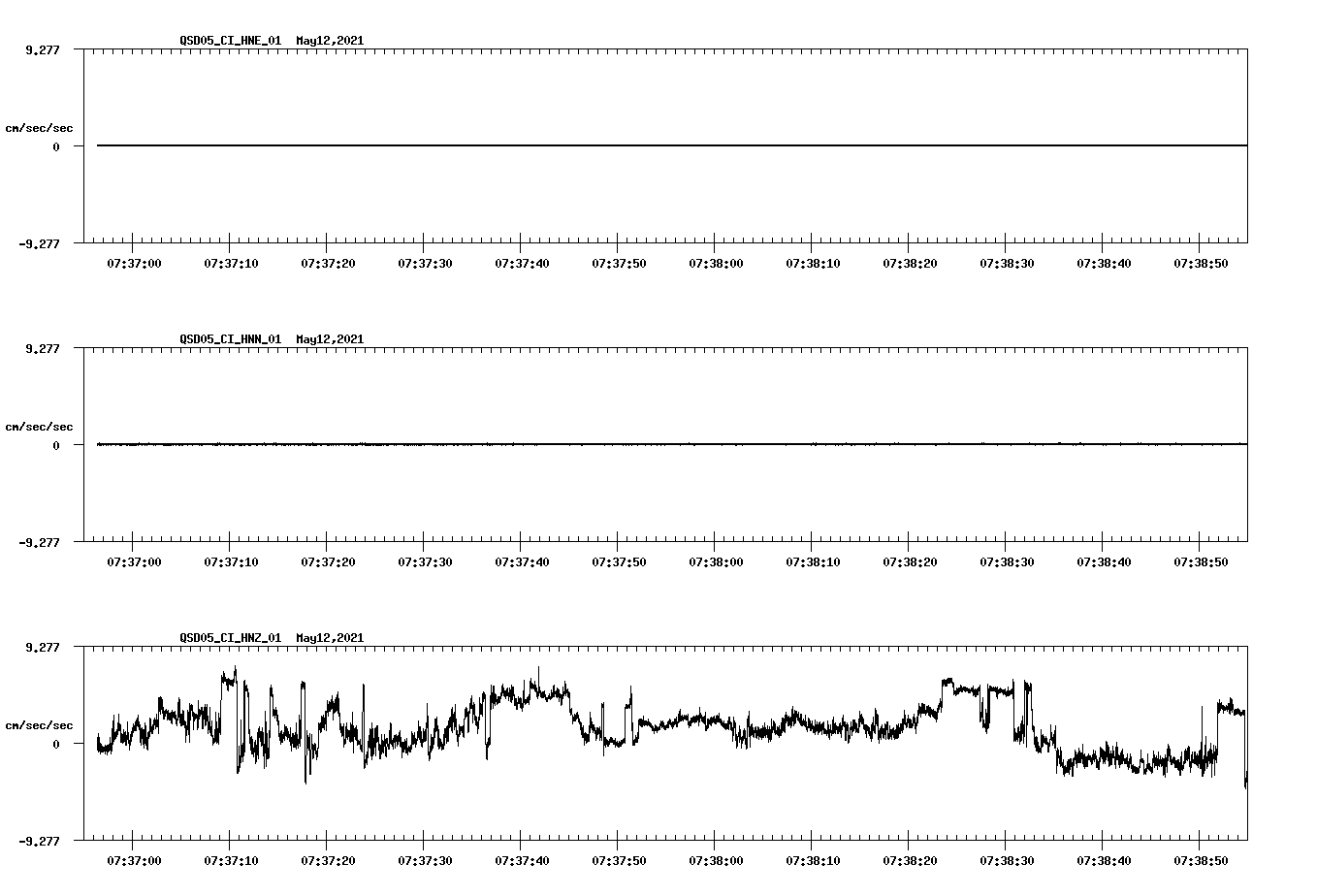Click the 07:38:30 label under HNN plot
The height and width of the screenshot is (896, 1317).
tap(1007, 562)
